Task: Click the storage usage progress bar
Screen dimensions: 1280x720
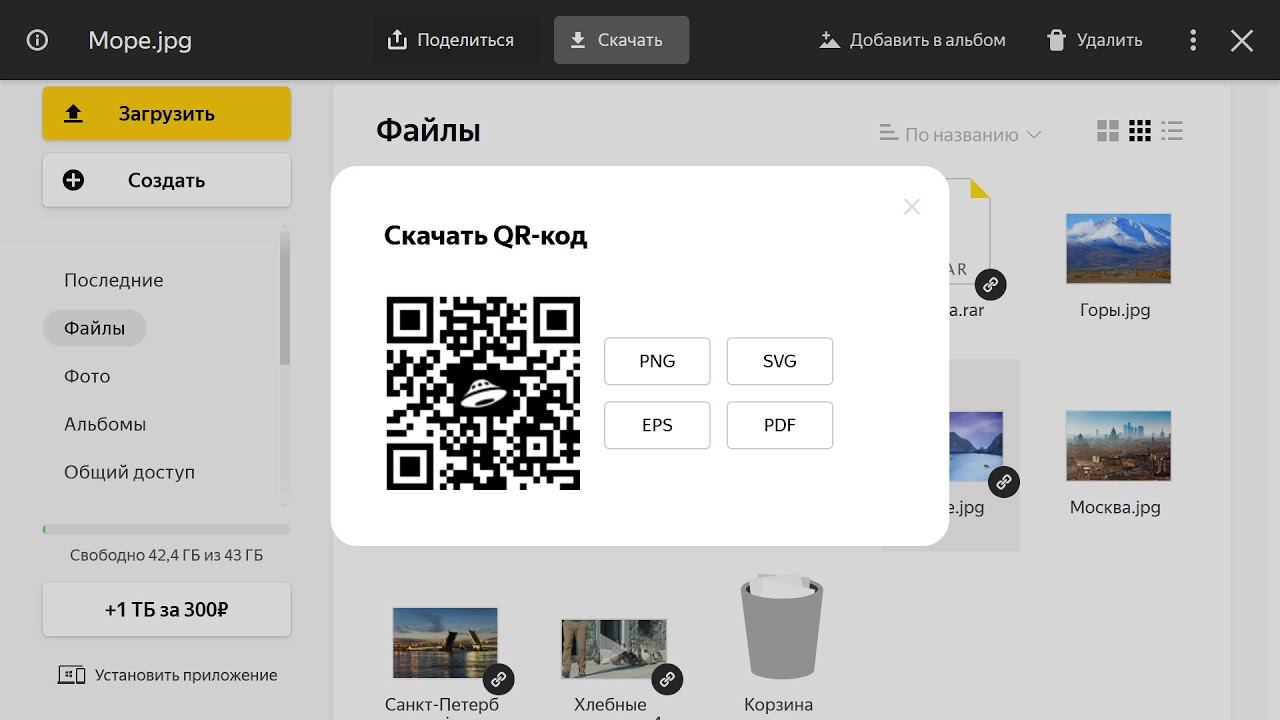Action: pyautogui.click(x=166, y=529)
